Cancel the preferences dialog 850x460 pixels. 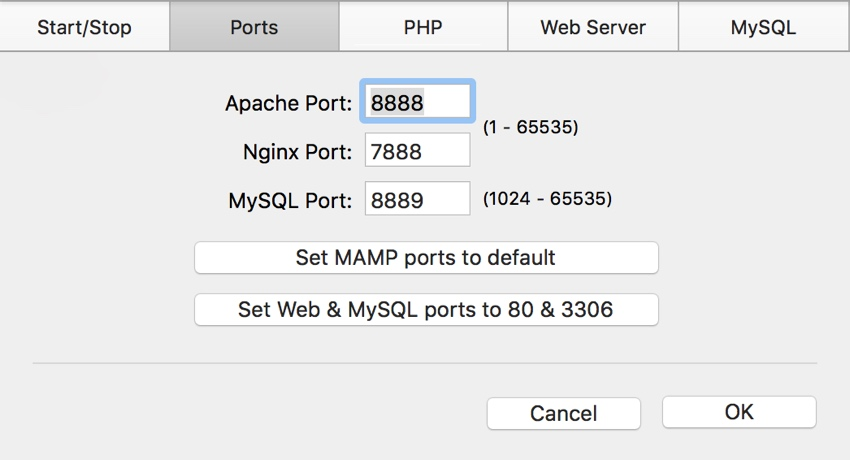pyautogui.click(x=564, y=413)
